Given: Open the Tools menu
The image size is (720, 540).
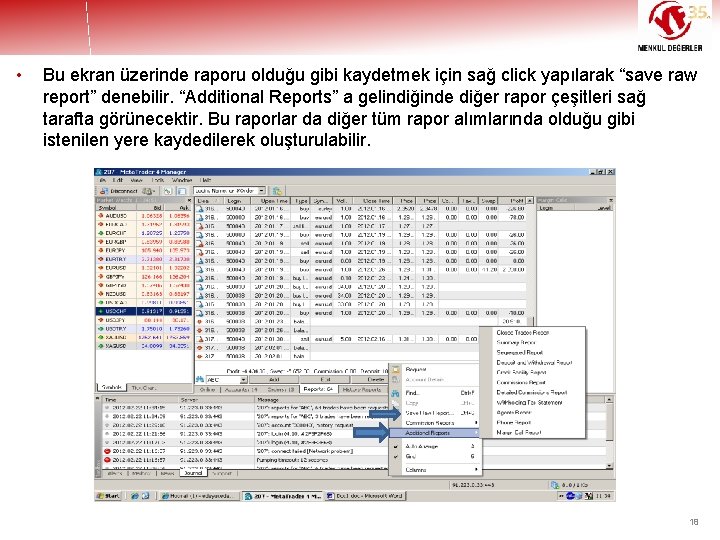Looking at the screenshot, I should click(x=158, y=180).
